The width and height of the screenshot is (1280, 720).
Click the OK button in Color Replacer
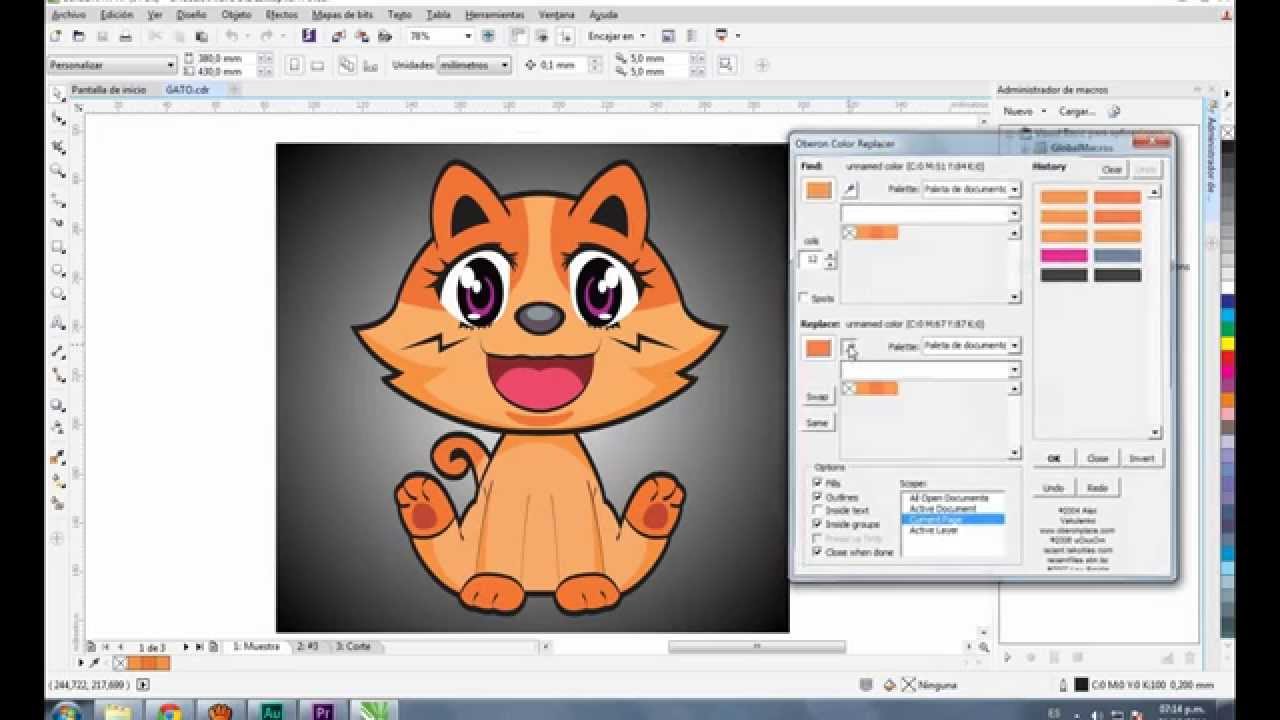1053,458
